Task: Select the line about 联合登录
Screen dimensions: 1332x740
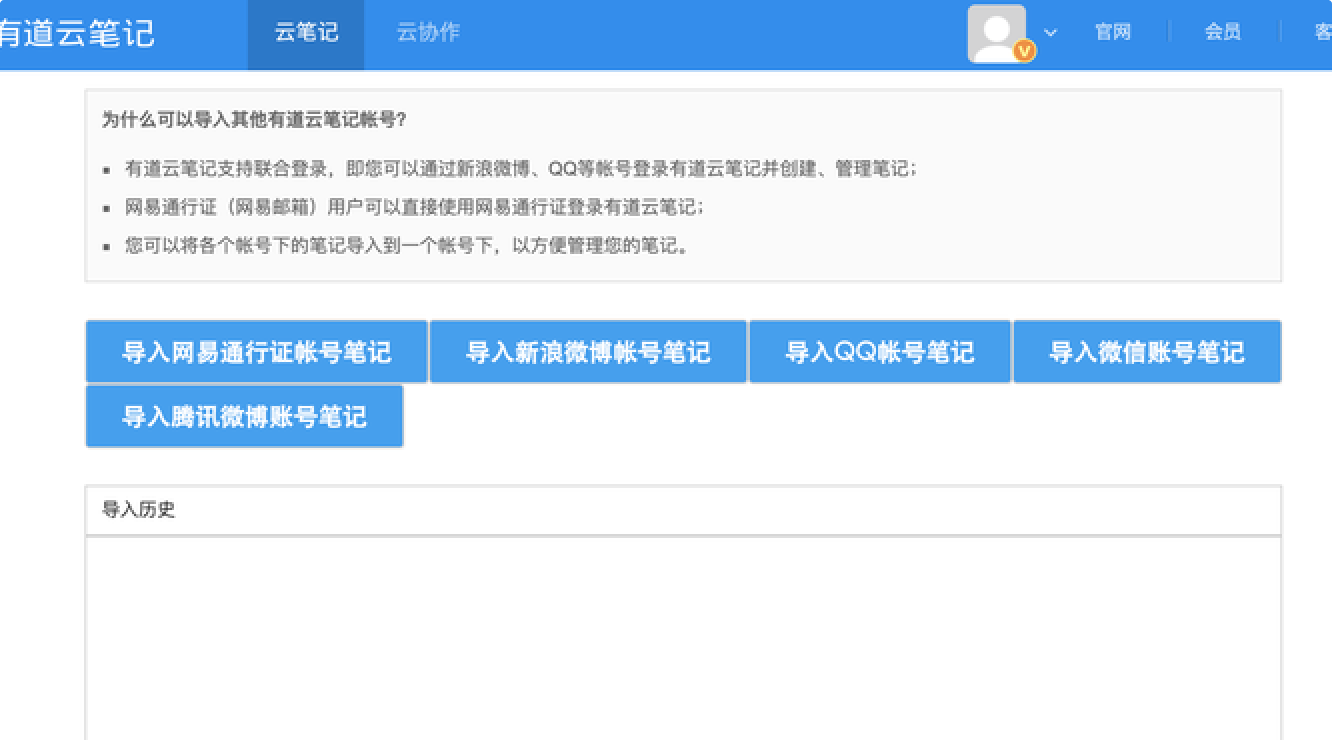Action: (520, 169)
